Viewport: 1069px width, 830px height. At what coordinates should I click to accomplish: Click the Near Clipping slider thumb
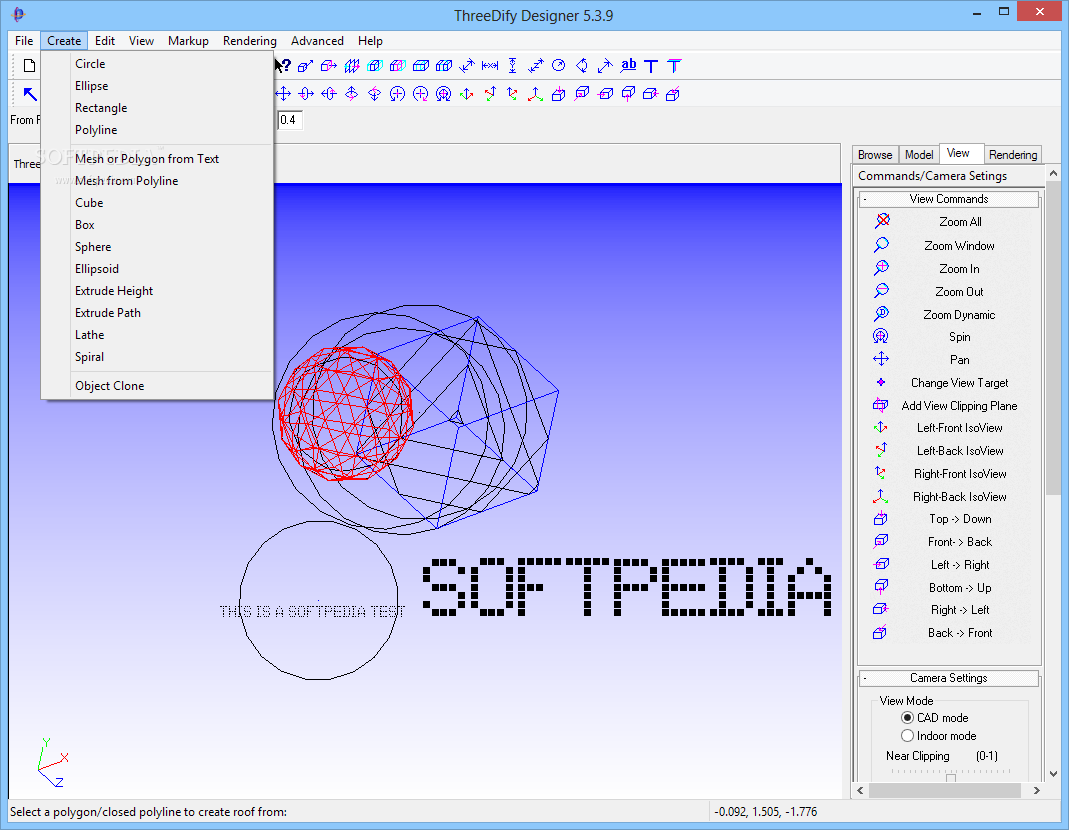[x=951, y=777]
